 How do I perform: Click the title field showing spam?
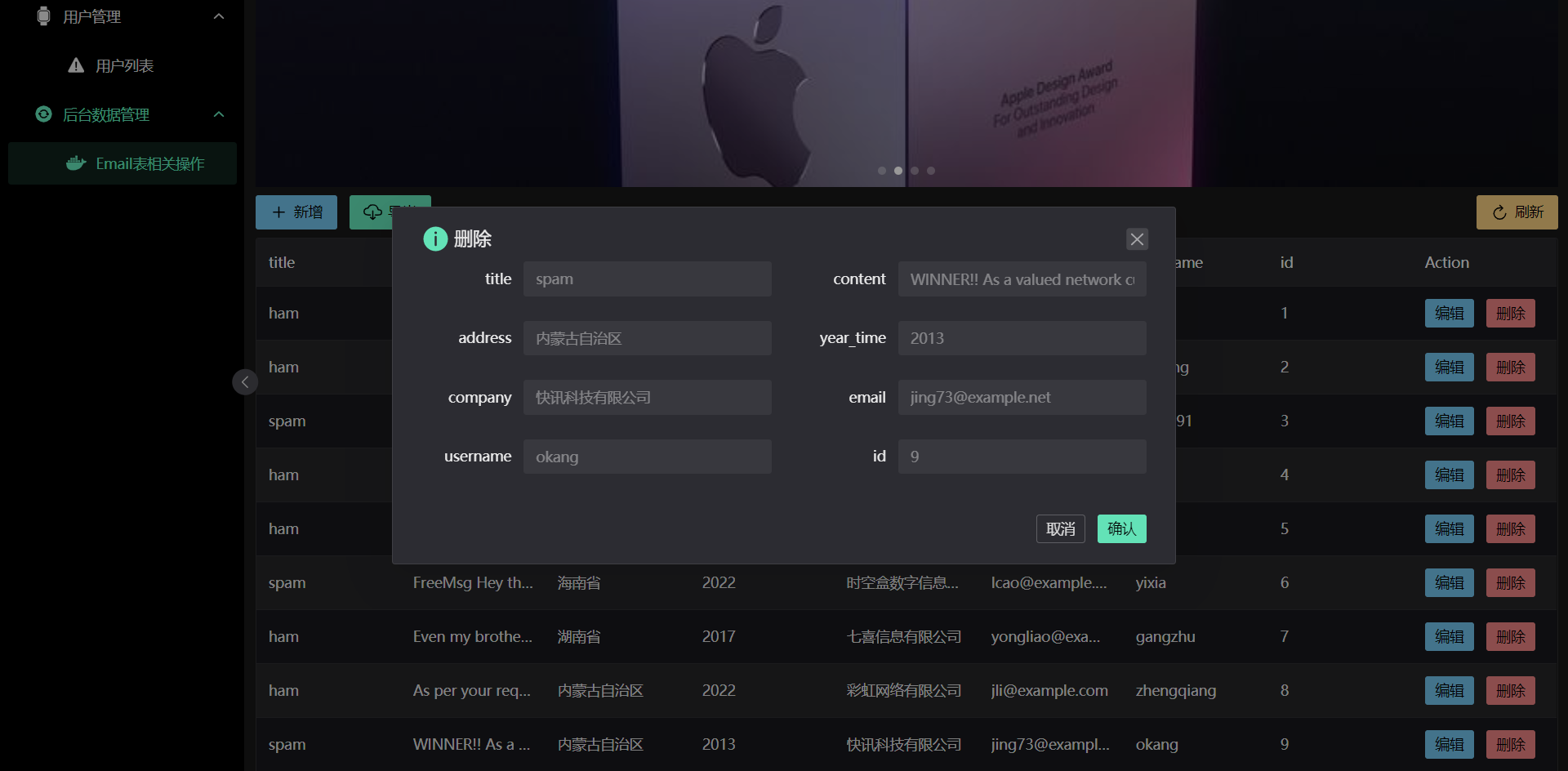(648, 279)
